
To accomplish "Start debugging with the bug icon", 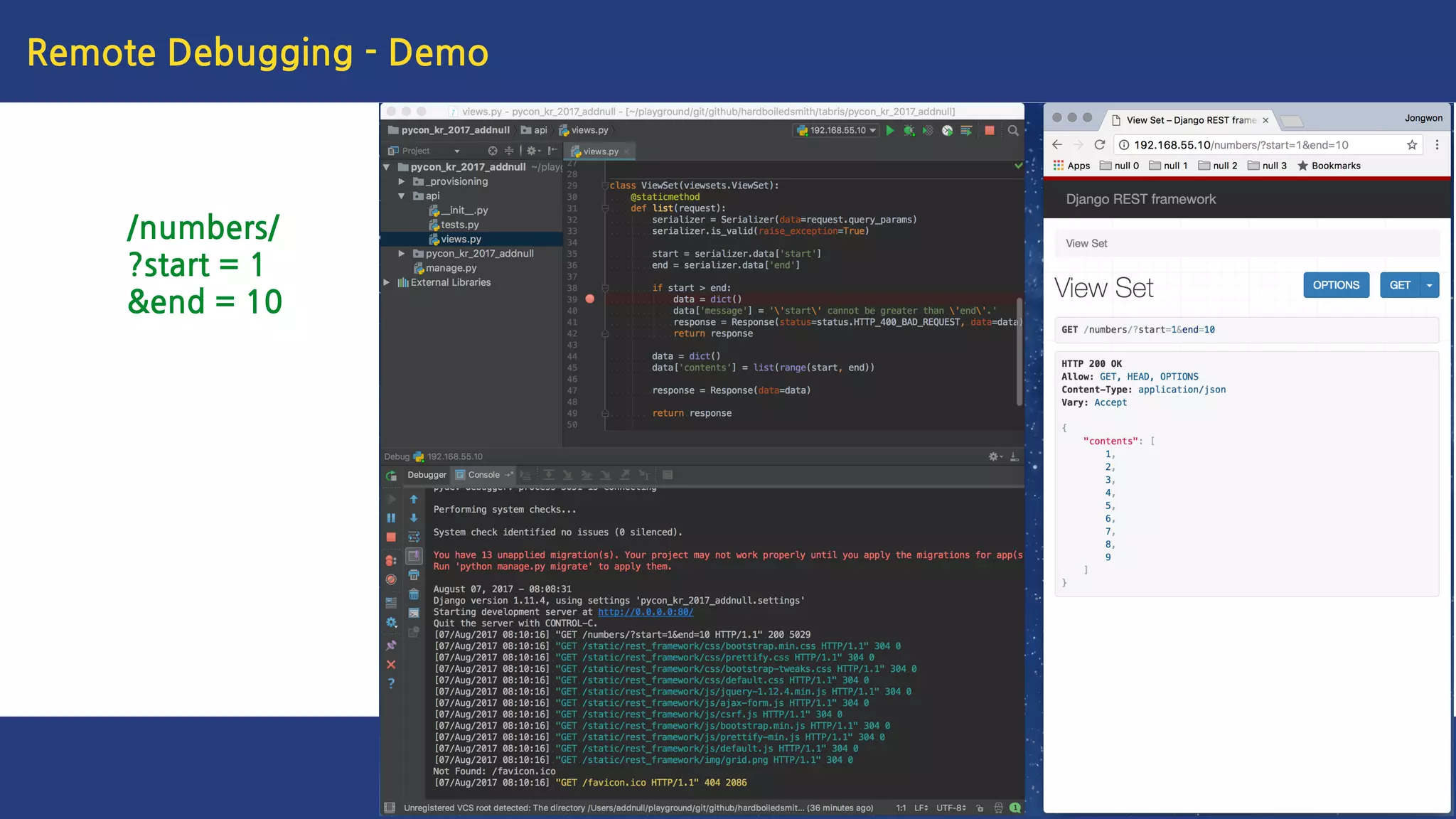I will (909, 131).
